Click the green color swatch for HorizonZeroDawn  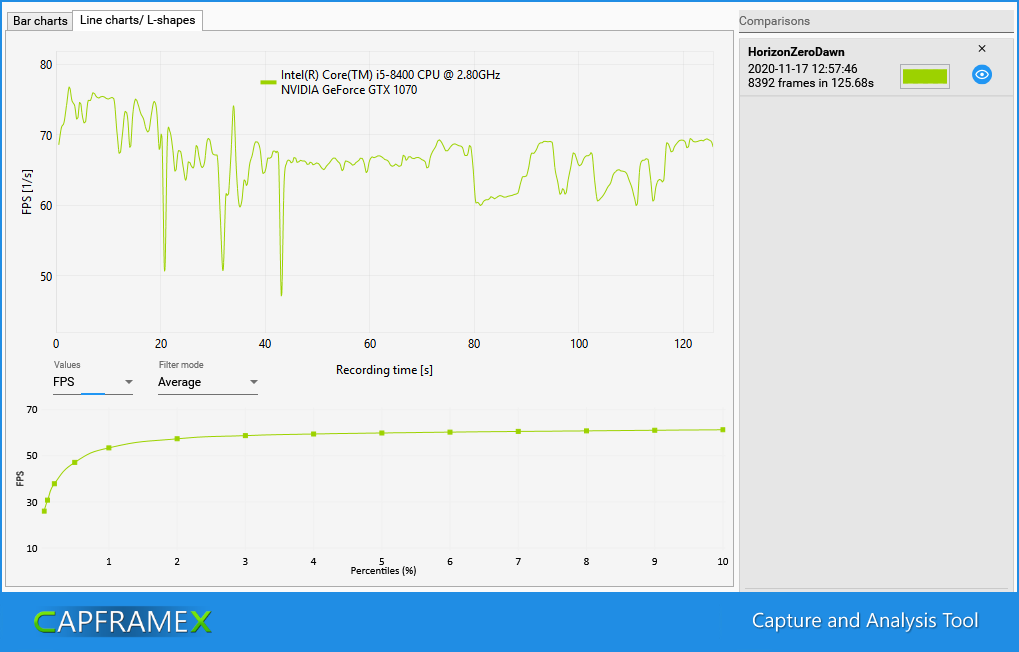click(925, 76)
